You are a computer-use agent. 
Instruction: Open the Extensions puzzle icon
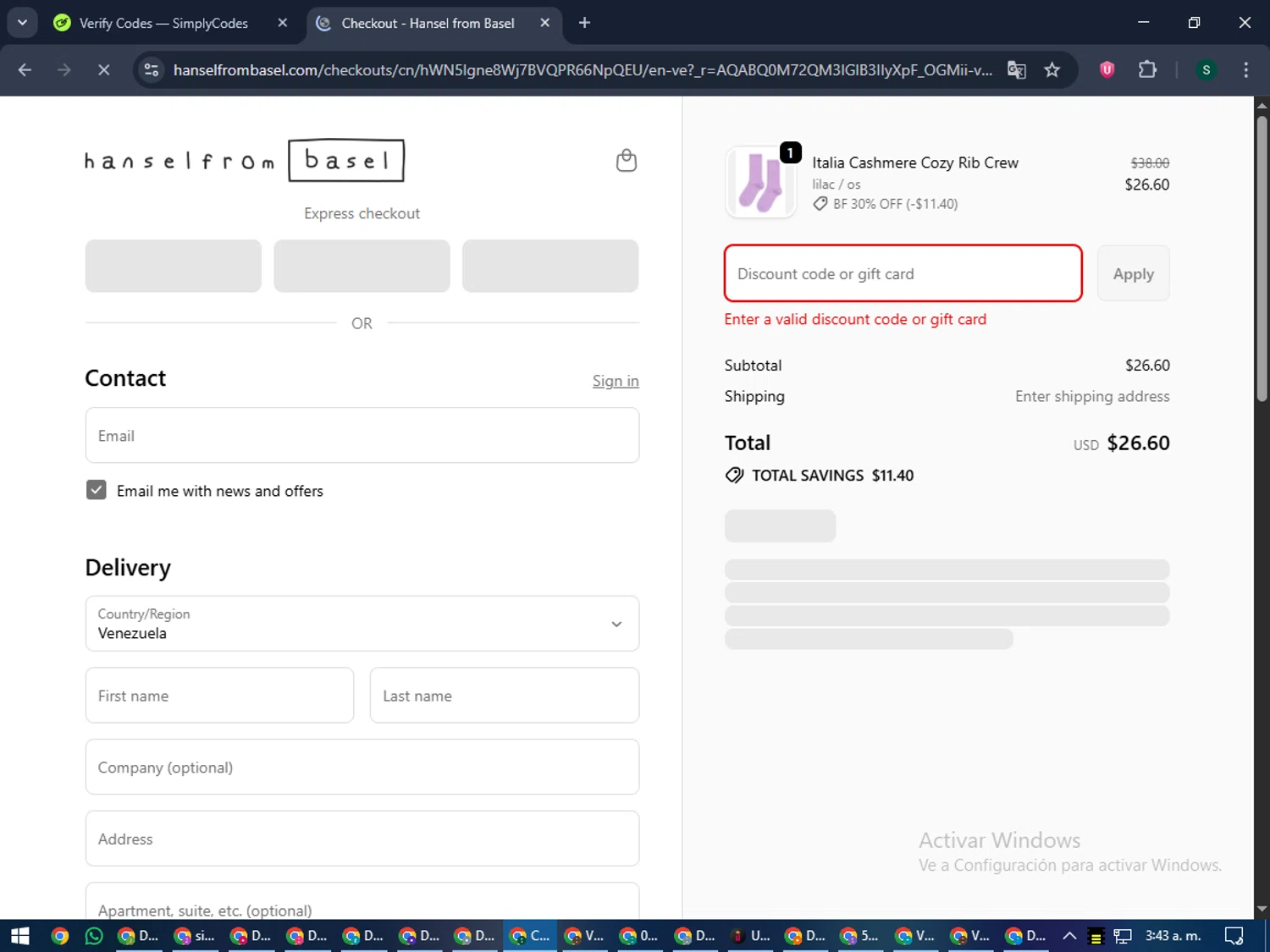tap(1147, 70)
